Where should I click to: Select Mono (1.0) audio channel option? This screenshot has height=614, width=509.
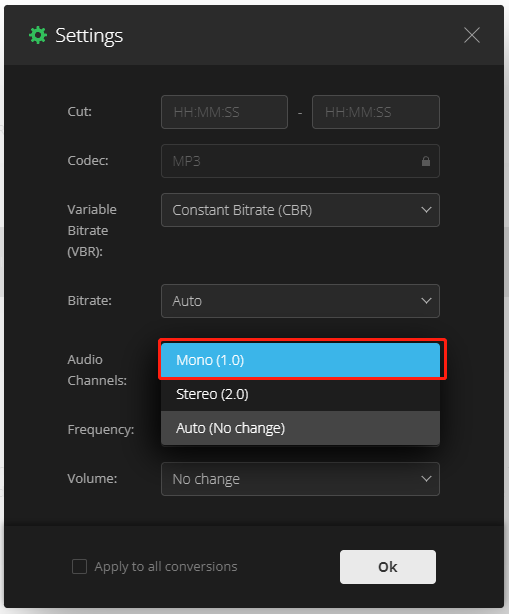click(300, 360)
